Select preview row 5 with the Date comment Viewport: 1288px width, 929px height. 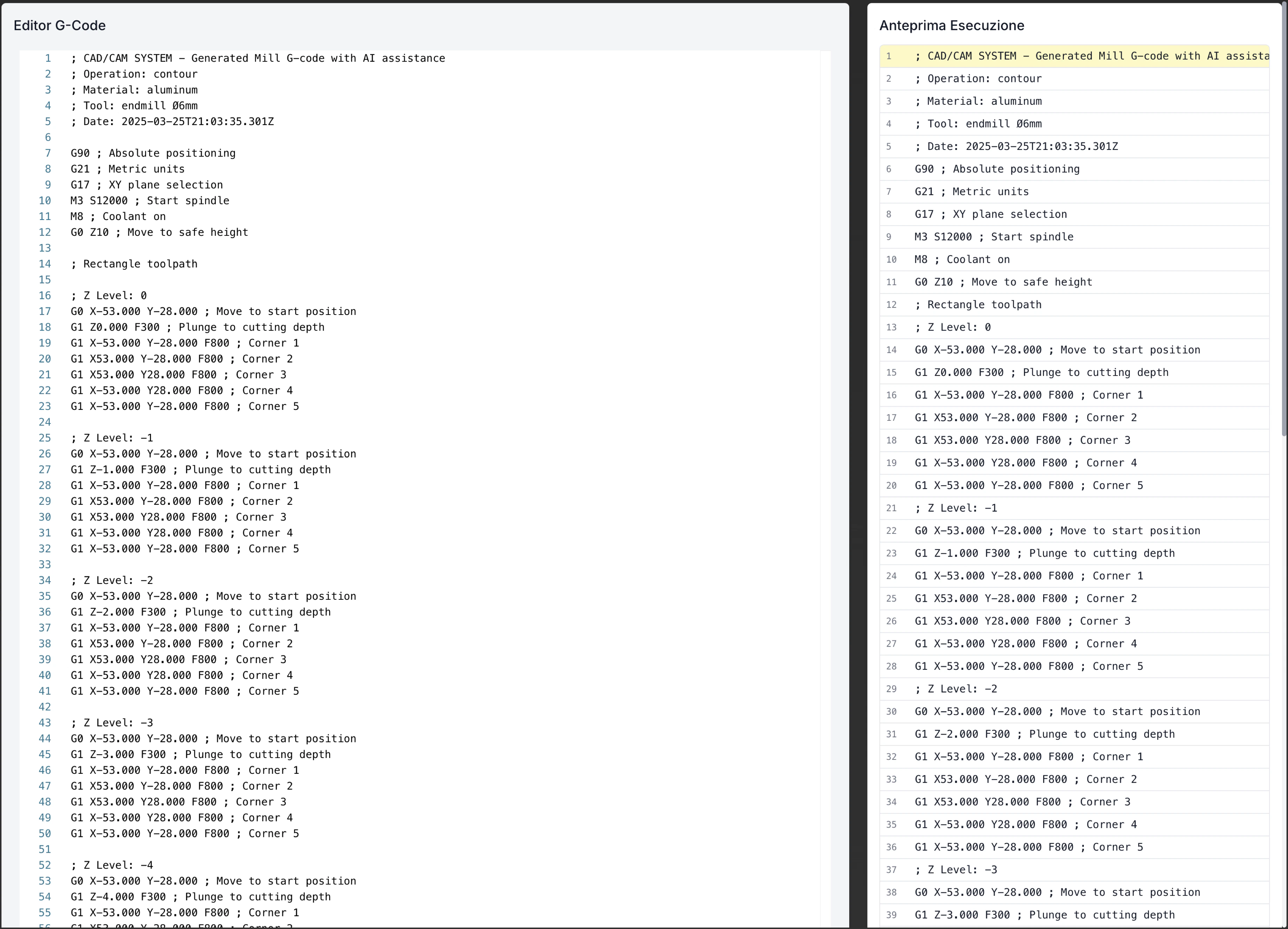[1074, 146]
